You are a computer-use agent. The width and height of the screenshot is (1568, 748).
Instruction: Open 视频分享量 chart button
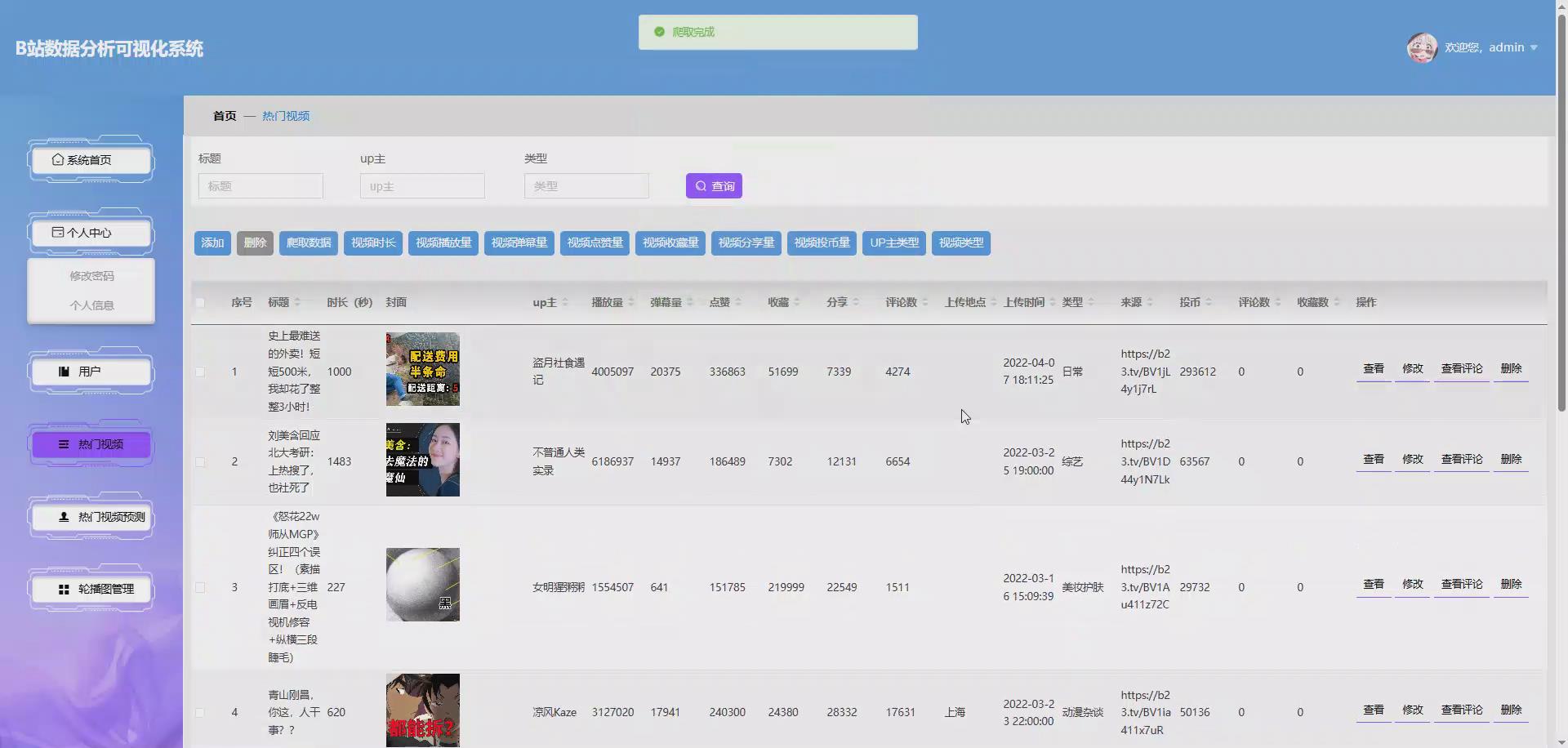pos(746,243)
